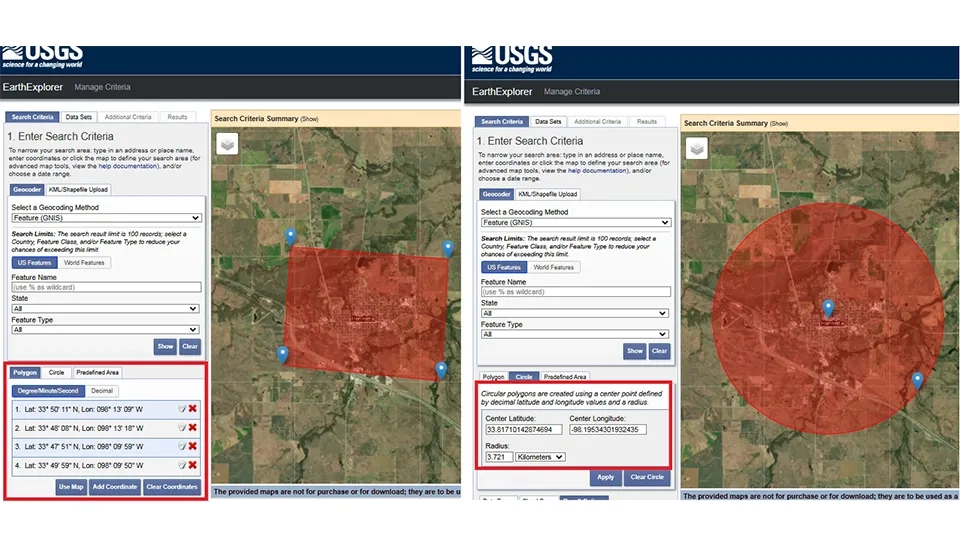Delete coordinate 3 with red X

click(193, 446)
